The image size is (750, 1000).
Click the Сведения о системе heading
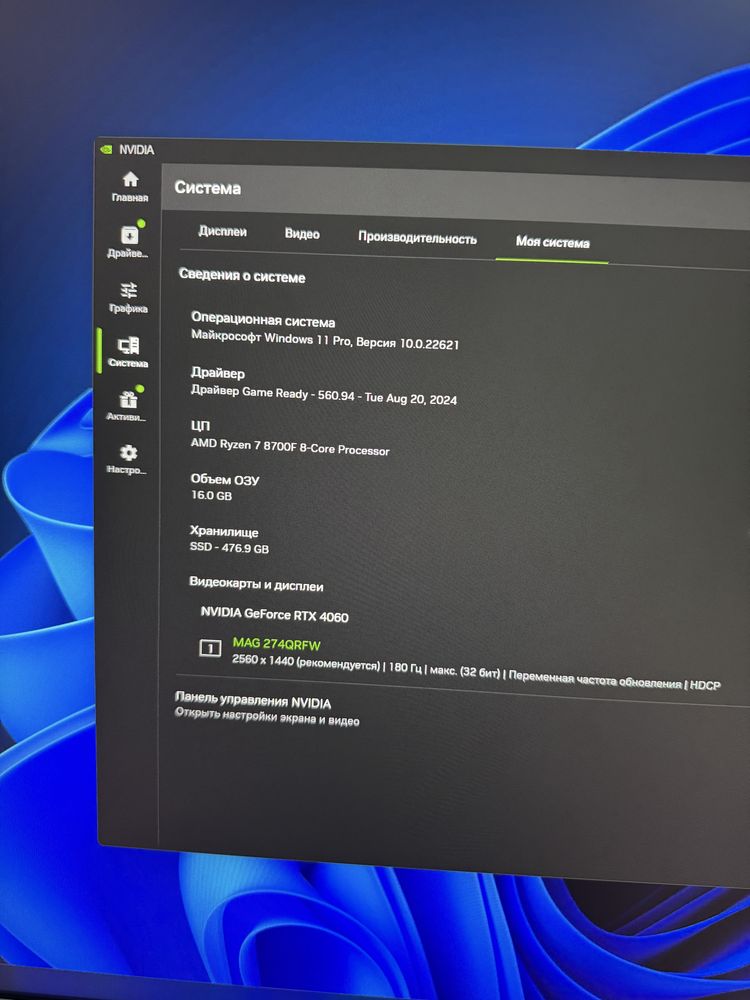(x=242, y=276)
